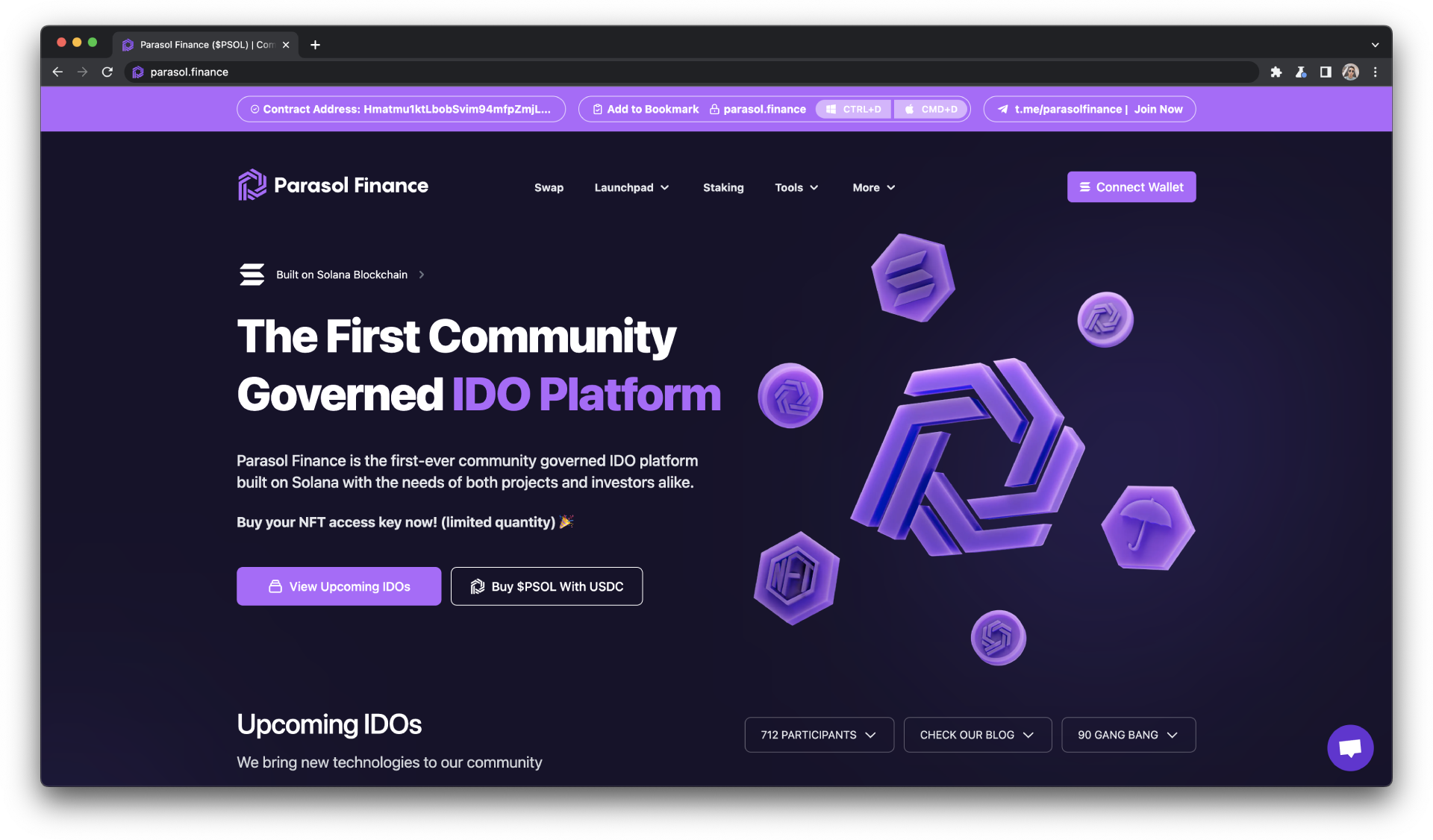Click the site favicon in address bar

[137, 72]
